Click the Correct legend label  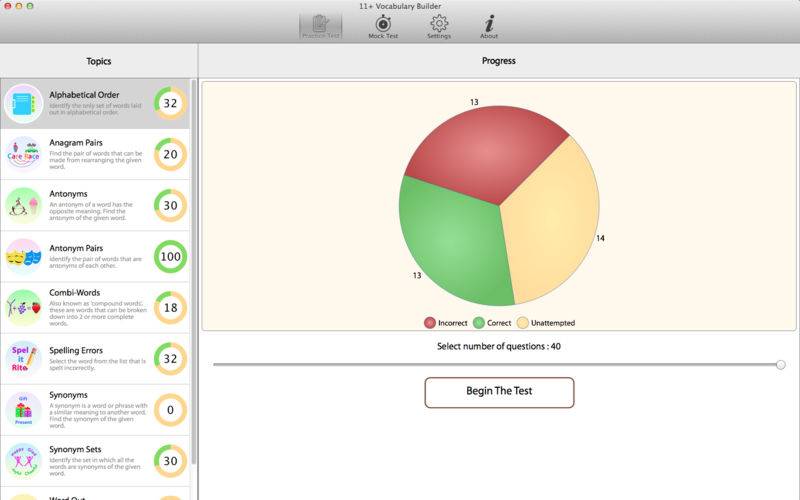click(x=499, y=323)
